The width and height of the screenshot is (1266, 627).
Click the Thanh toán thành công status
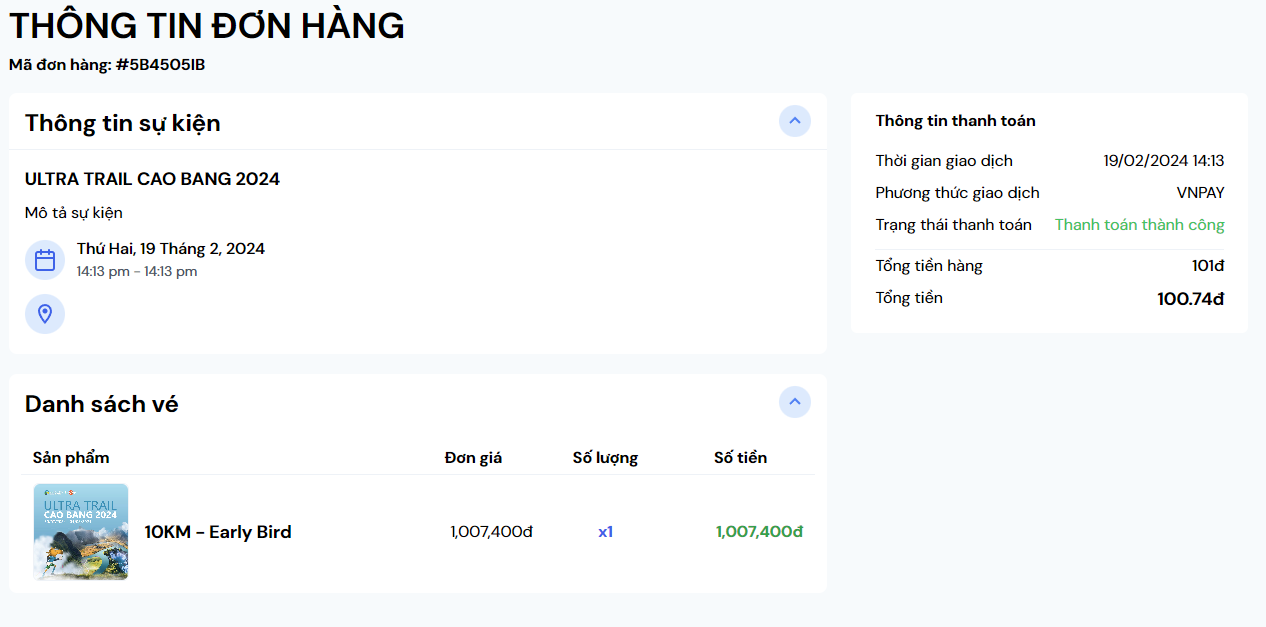click(x=1139, y=225)
